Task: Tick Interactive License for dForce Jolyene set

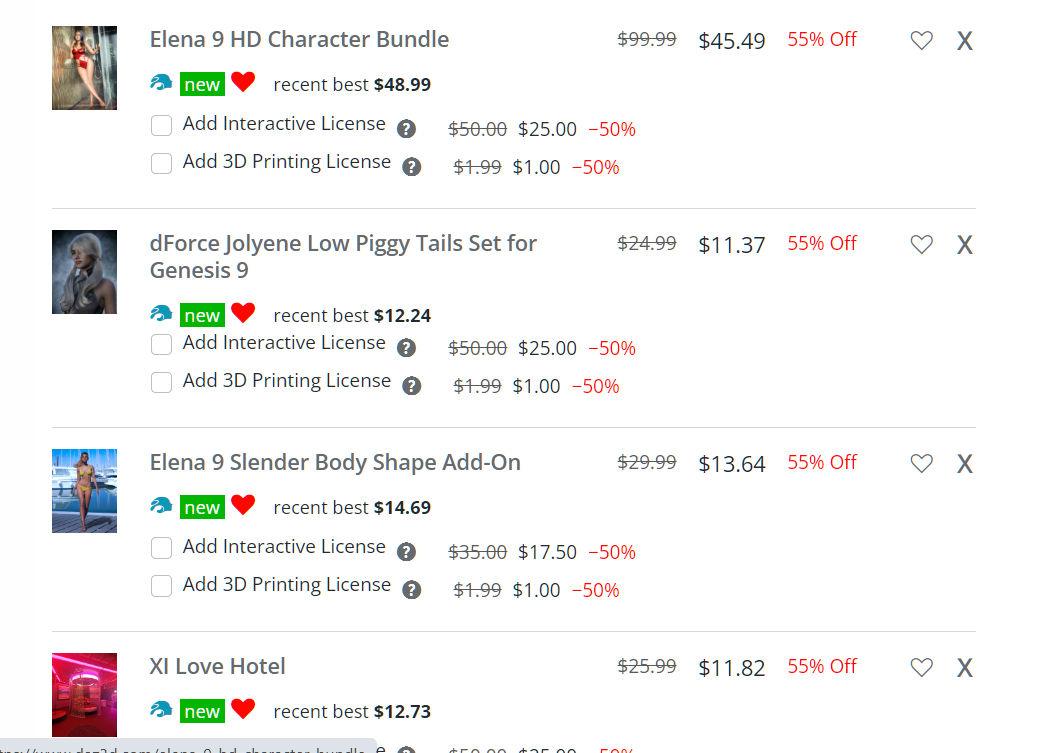Action: click(161, 345)
